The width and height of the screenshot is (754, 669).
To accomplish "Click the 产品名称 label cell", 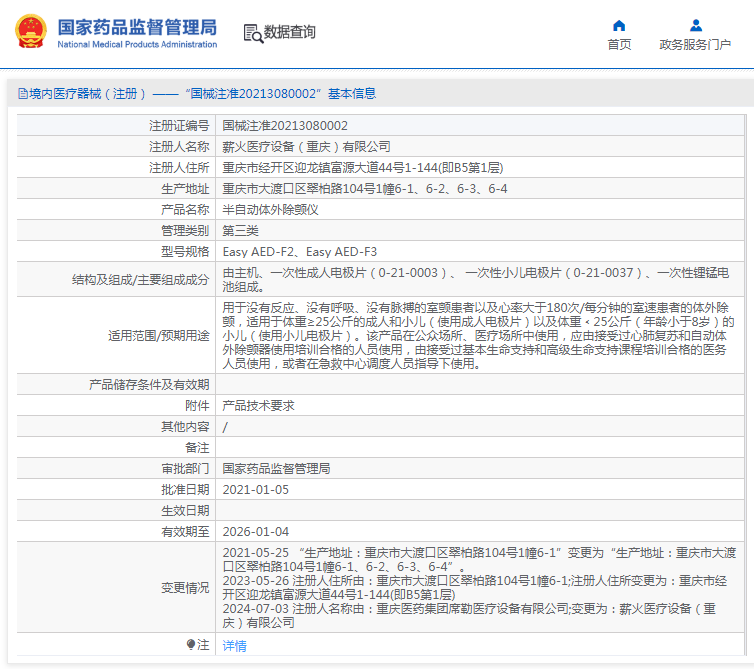I will pos(116,210).
